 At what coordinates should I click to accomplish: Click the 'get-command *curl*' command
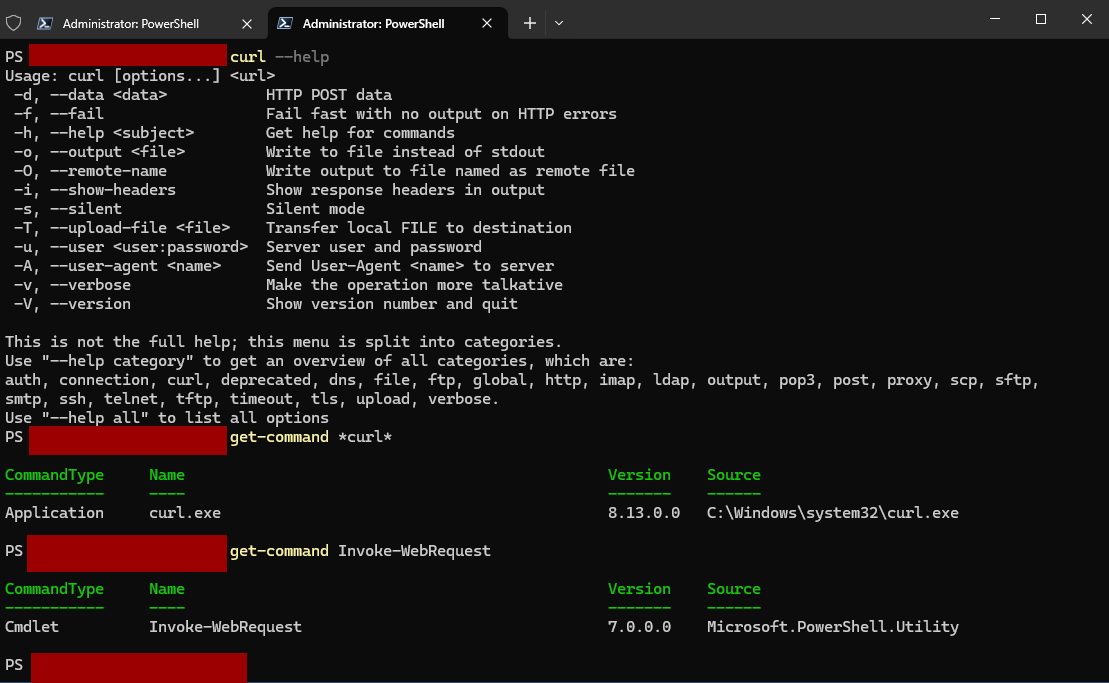(311, 438)
